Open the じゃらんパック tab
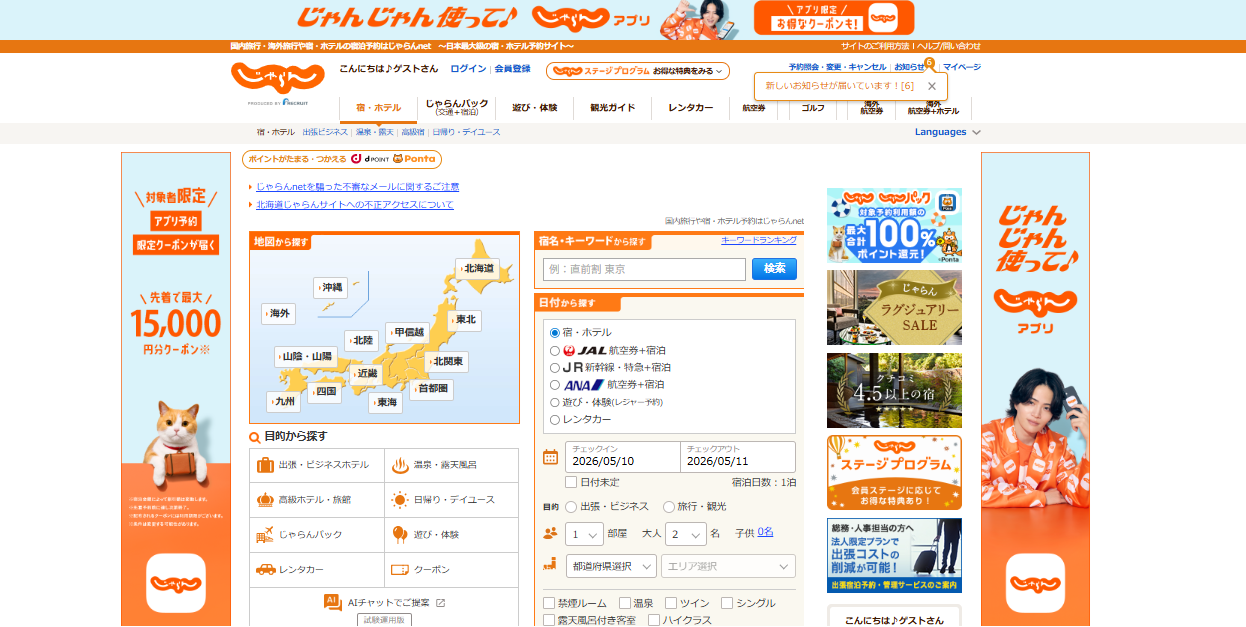The image size is (1246, 627). (457, 107)
